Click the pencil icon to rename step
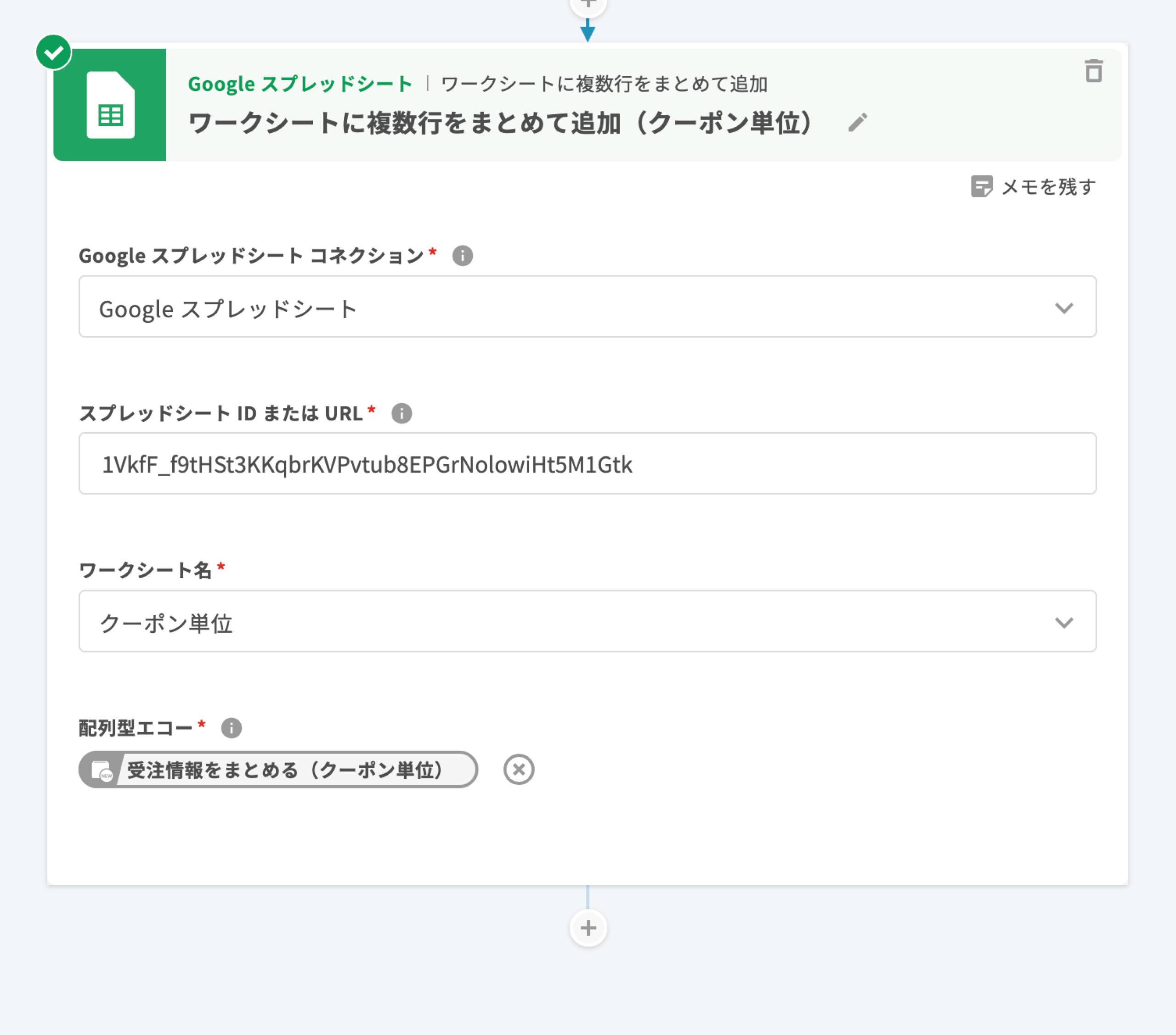 click(857, 123)
